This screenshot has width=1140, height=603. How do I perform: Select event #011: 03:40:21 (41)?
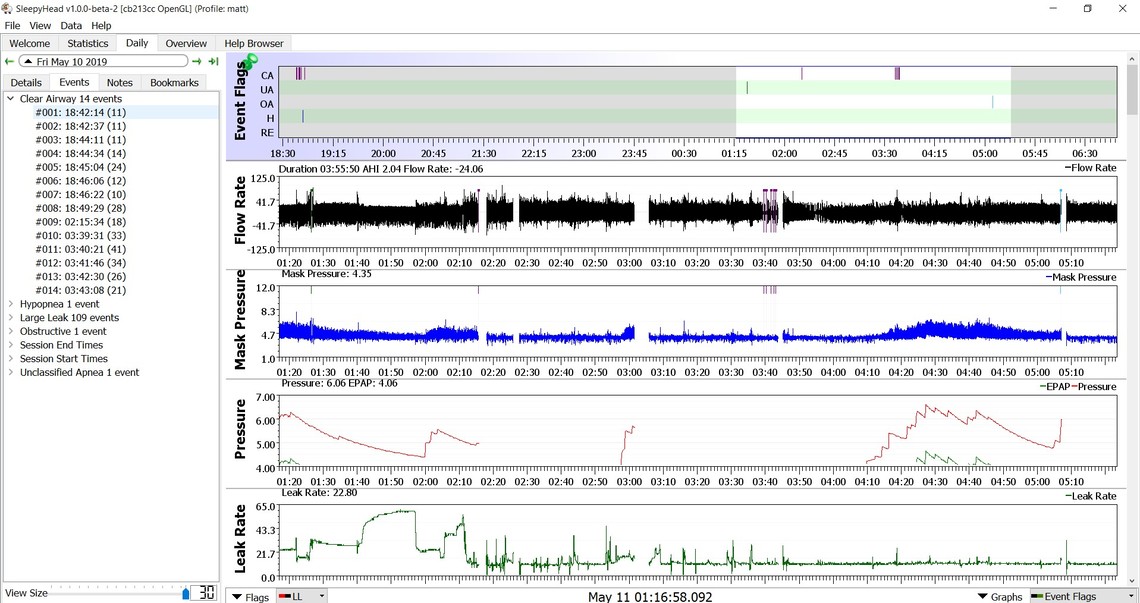pos(81,249)
